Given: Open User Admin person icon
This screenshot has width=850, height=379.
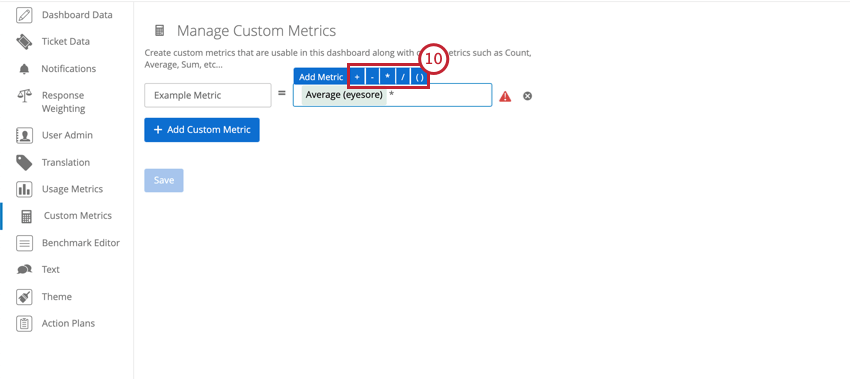Looking at the screenshot, I should coord(24,136).
